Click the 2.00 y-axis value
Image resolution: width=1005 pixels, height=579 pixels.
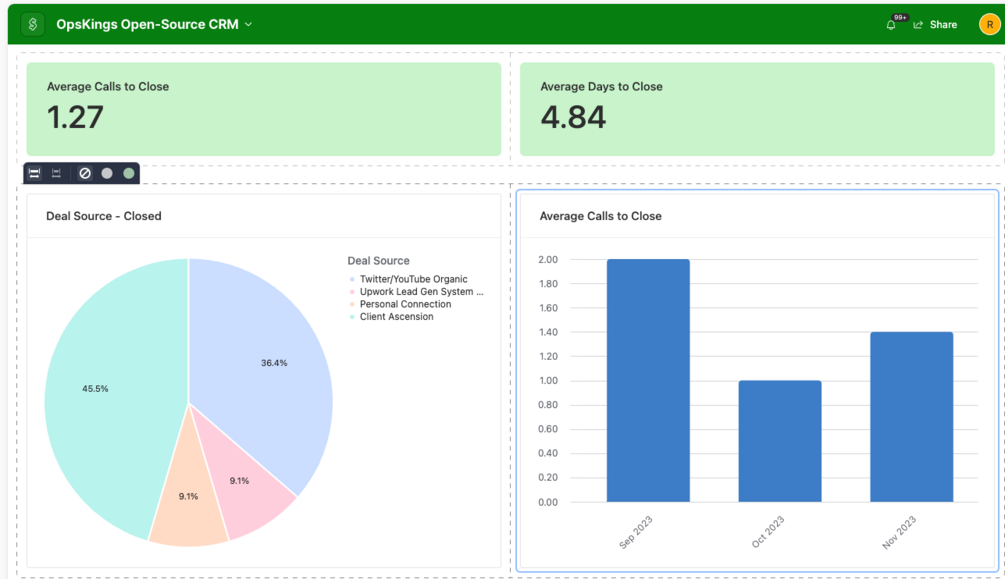coord(548,260)
